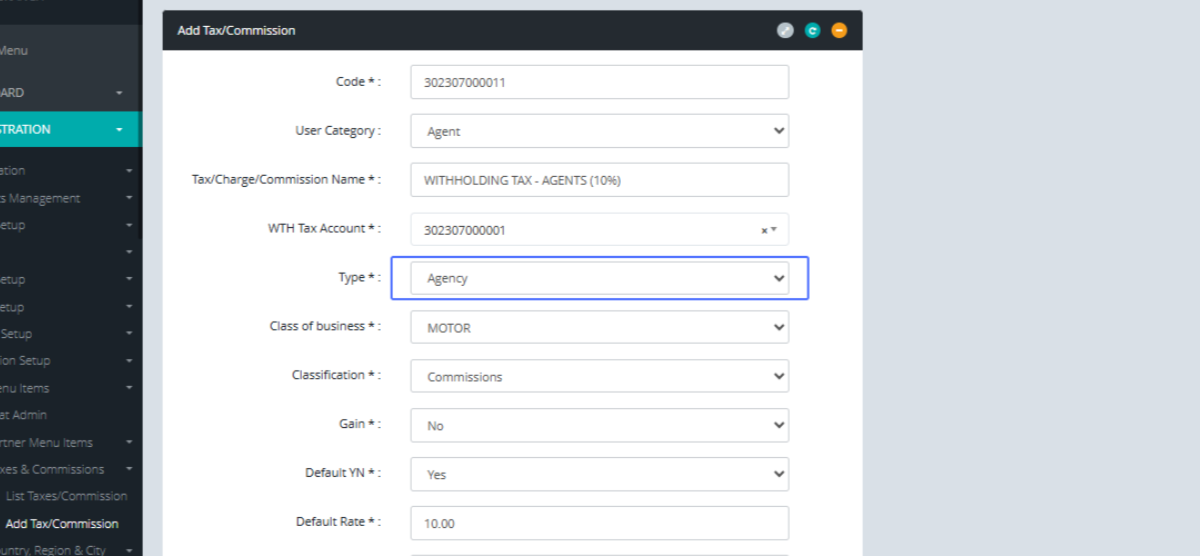This screenshot has height=556, width=1200.
Task: Open the Chat Admin sidebar item
Action: 24,415
